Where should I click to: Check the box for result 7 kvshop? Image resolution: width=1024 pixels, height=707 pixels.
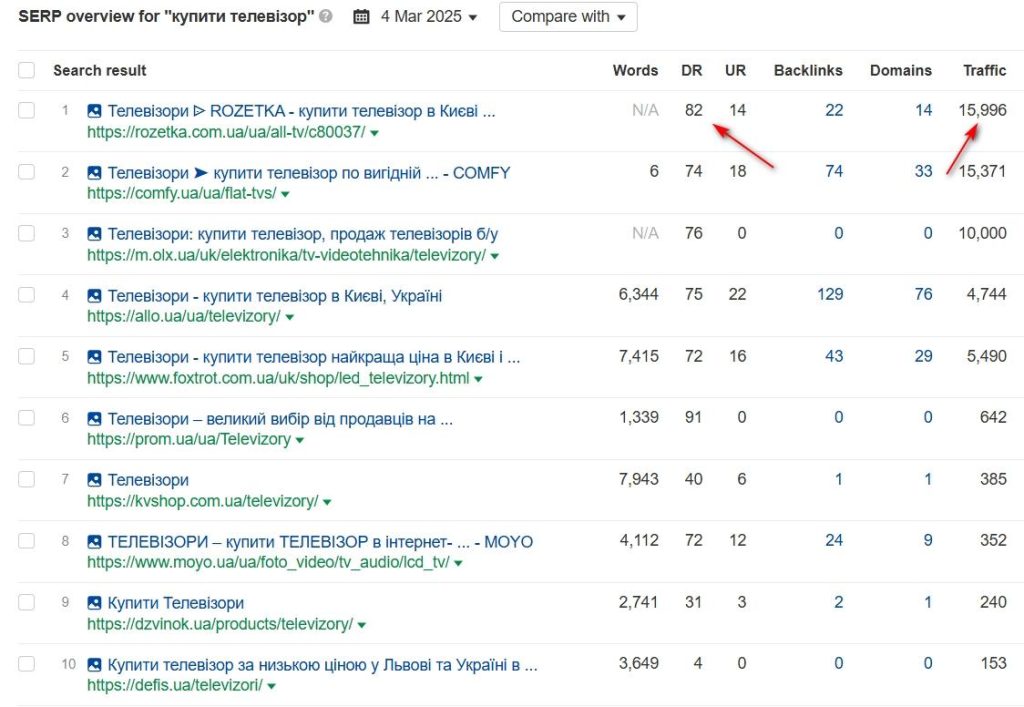point(26,479)
